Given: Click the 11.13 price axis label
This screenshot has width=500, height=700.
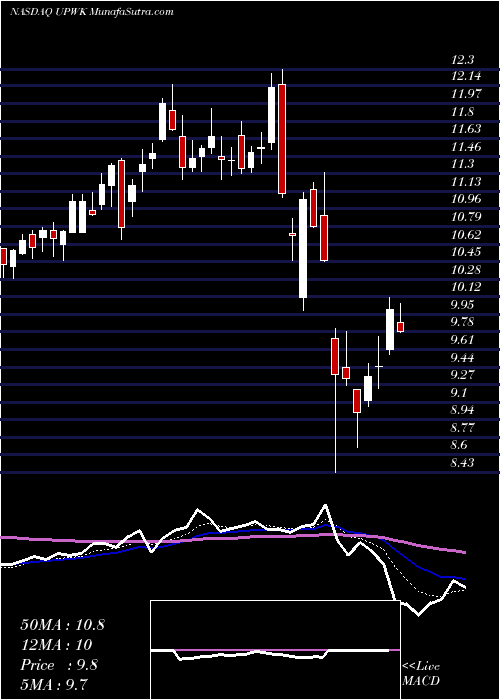Looking at the screenshot, I should coord(467,181).
